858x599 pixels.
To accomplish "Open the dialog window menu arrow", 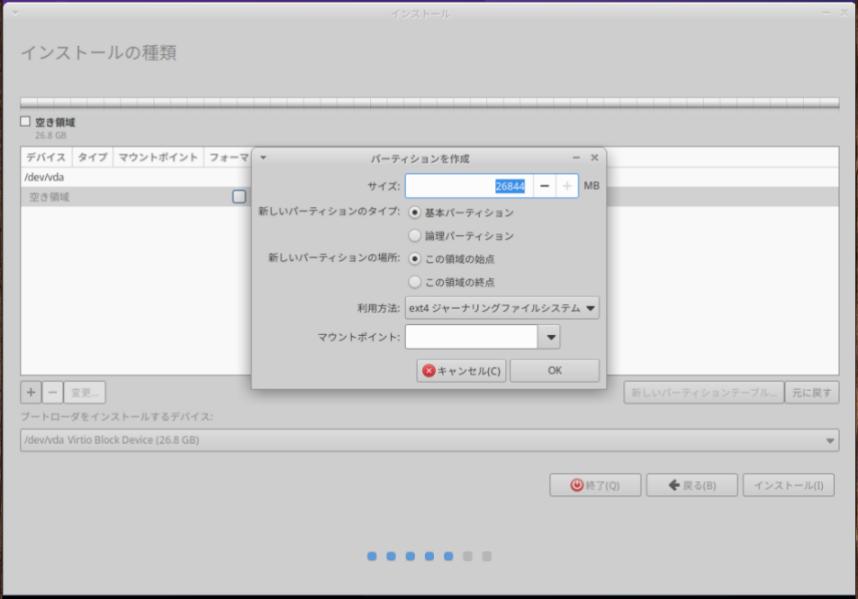I will click(263, 158).
